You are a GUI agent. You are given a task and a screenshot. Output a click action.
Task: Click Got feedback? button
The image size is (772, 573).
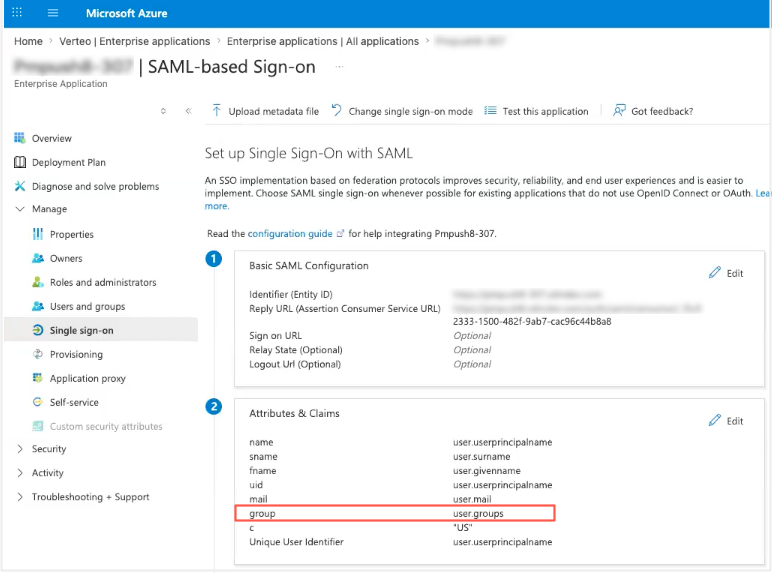tap(662, 111)
